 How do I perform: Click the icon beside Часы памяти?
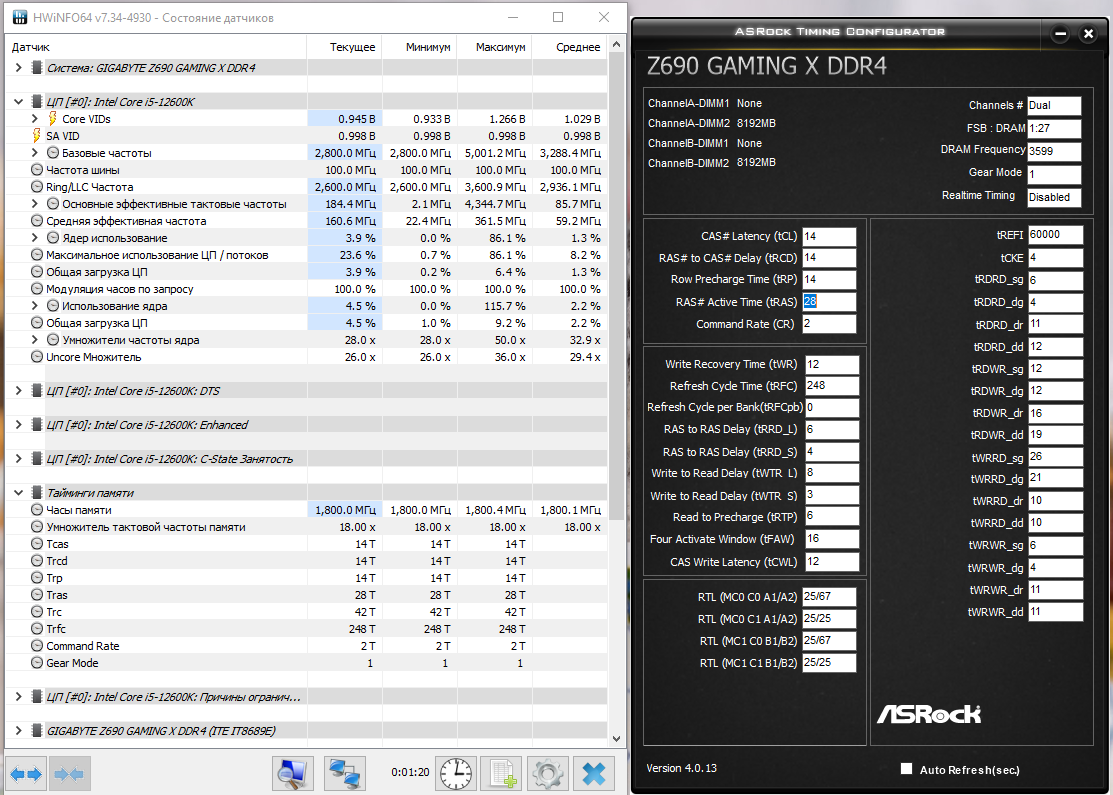tap(37, 510)
